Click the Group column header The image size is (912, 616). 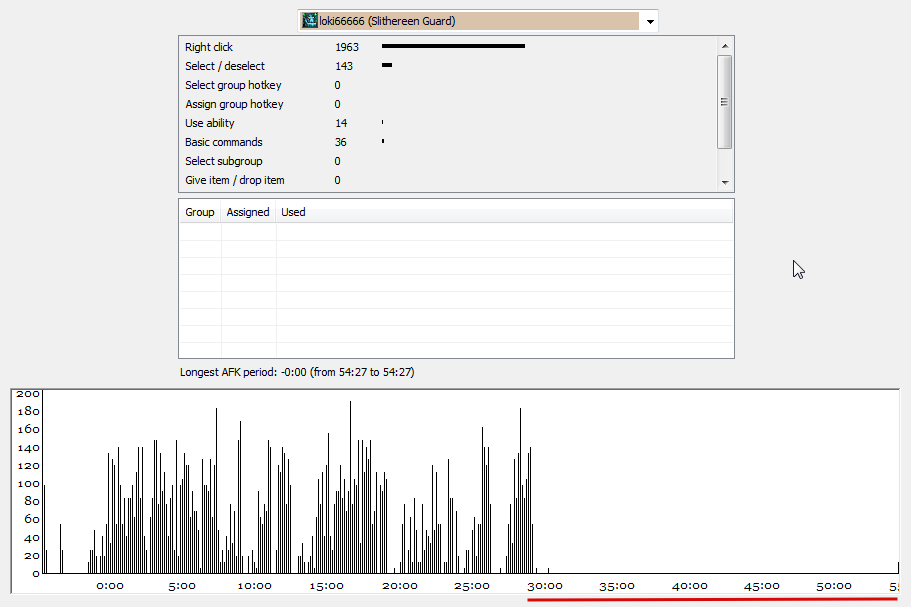[x=200, y=212]
